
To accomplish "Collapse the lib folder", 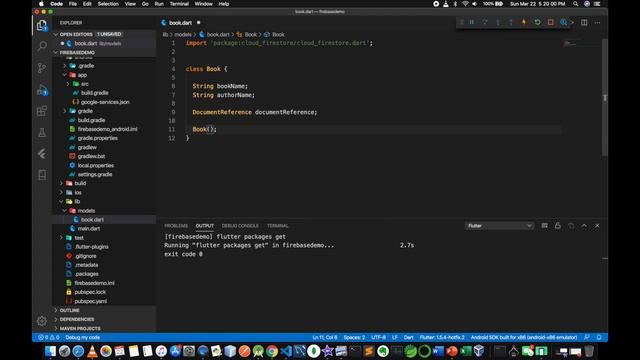I will tap(77, 202).
